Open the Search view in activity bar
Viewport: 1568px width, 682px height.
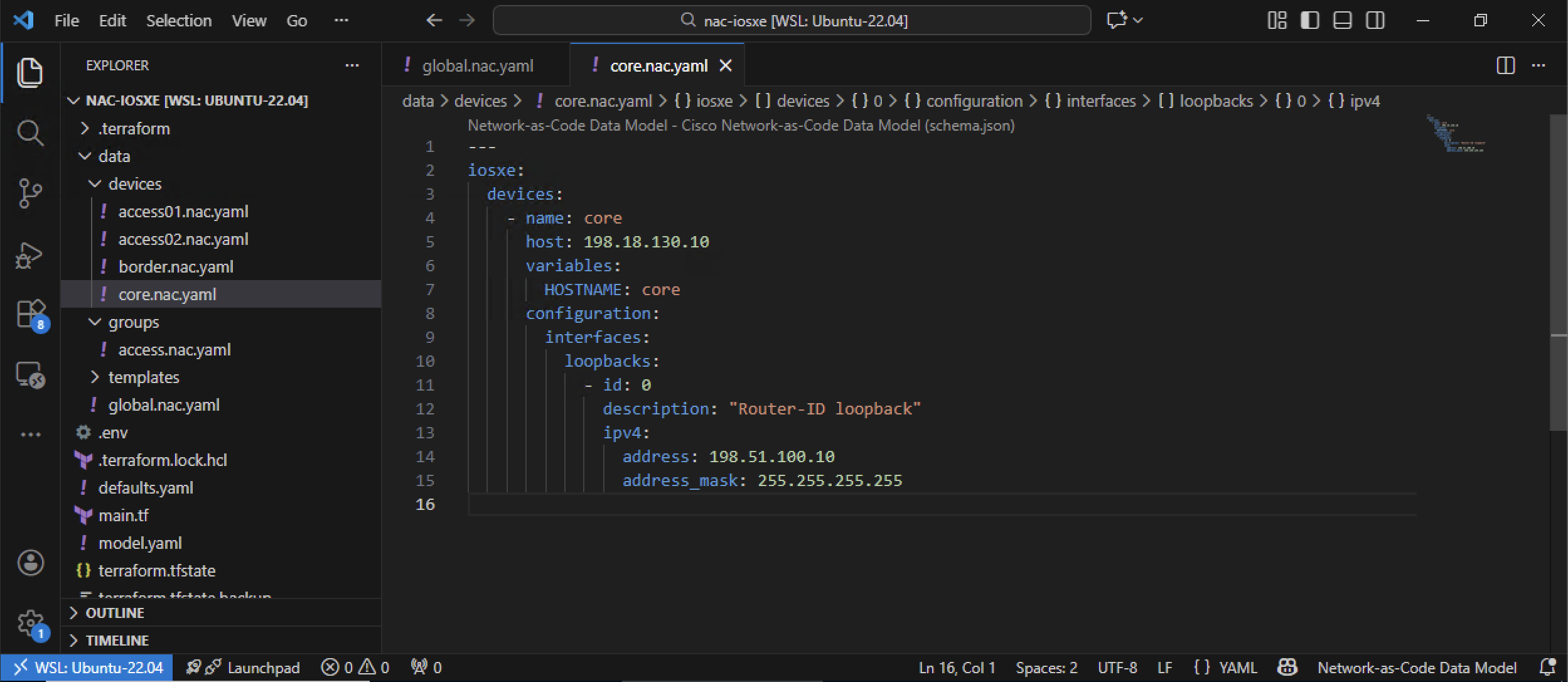click(x=30, y=133)
